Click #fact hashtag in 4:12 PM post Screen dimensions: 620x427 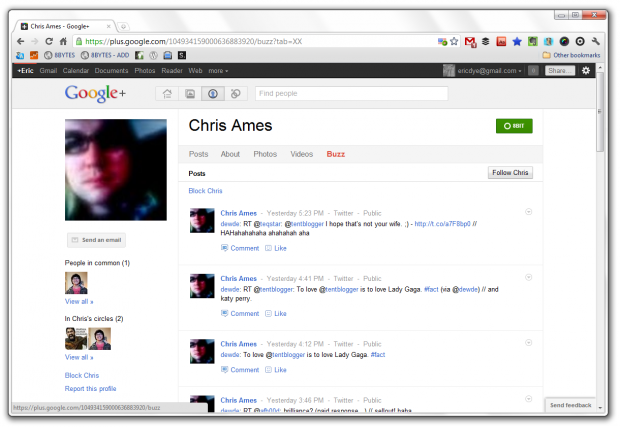tap(378, 355)
